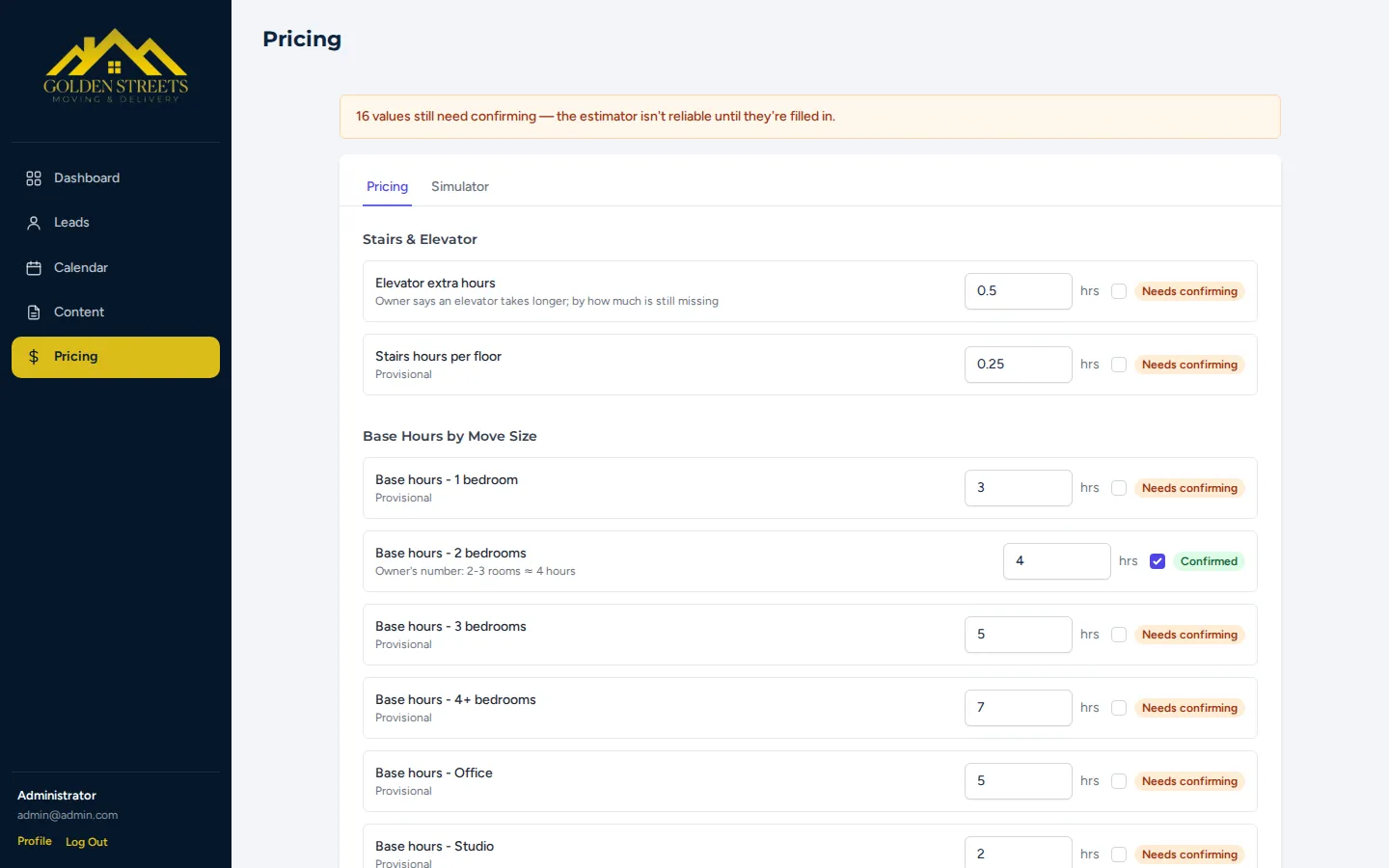Screen dimensions: 1389x868
Task: Focus the Stairs hours per floor input
Action: coord(1019,365)
